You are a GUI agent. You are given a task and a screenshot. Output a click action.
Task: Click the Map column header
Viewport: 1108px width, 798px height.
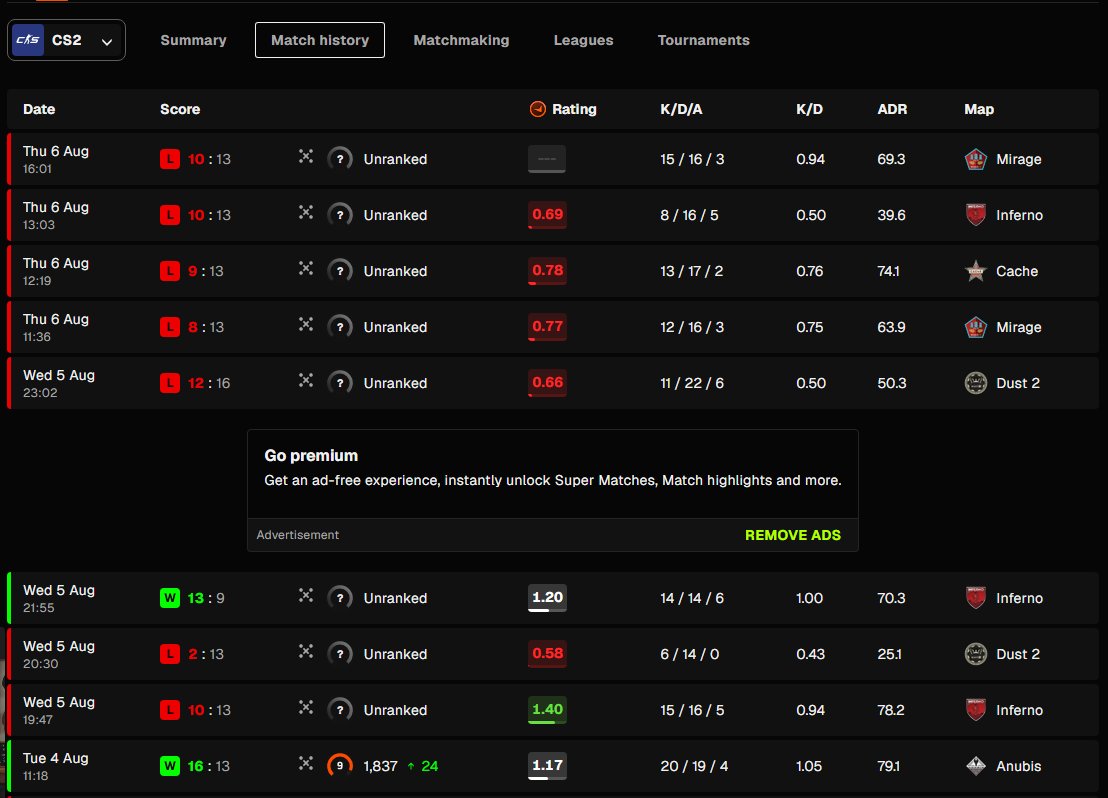979,109
